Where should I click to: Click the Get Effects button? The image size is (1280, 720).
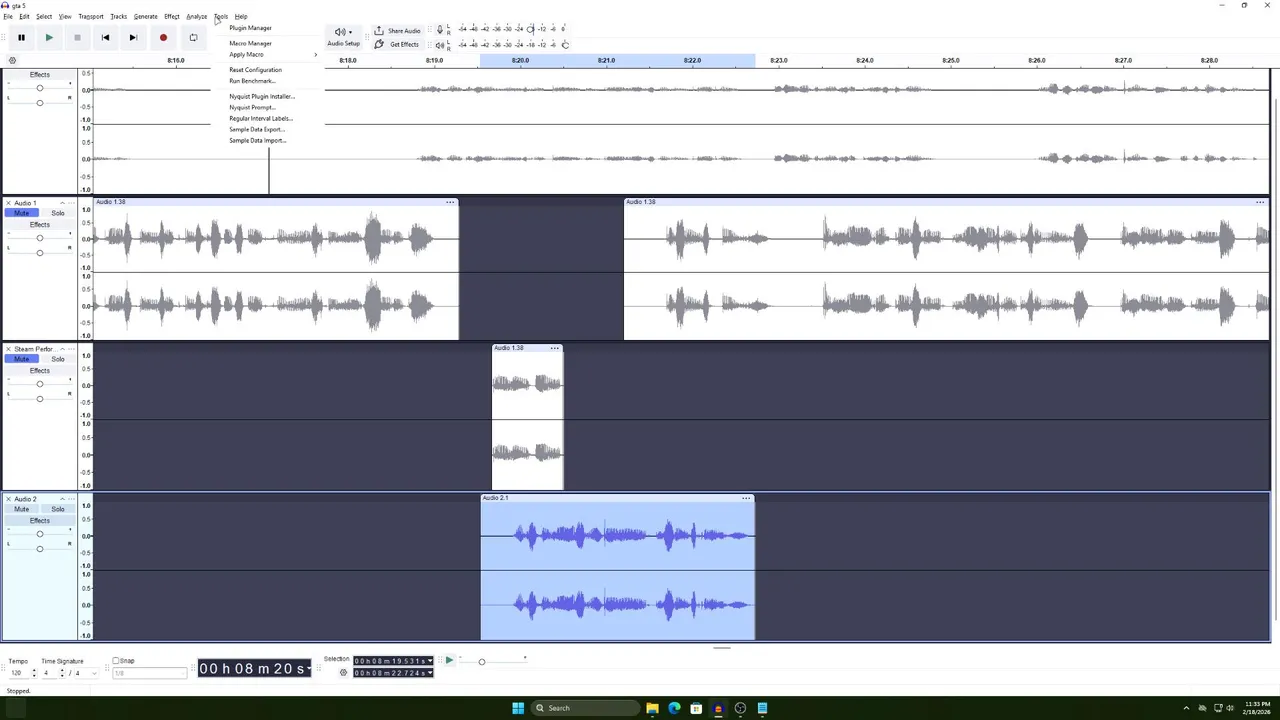tap(397, 44)
